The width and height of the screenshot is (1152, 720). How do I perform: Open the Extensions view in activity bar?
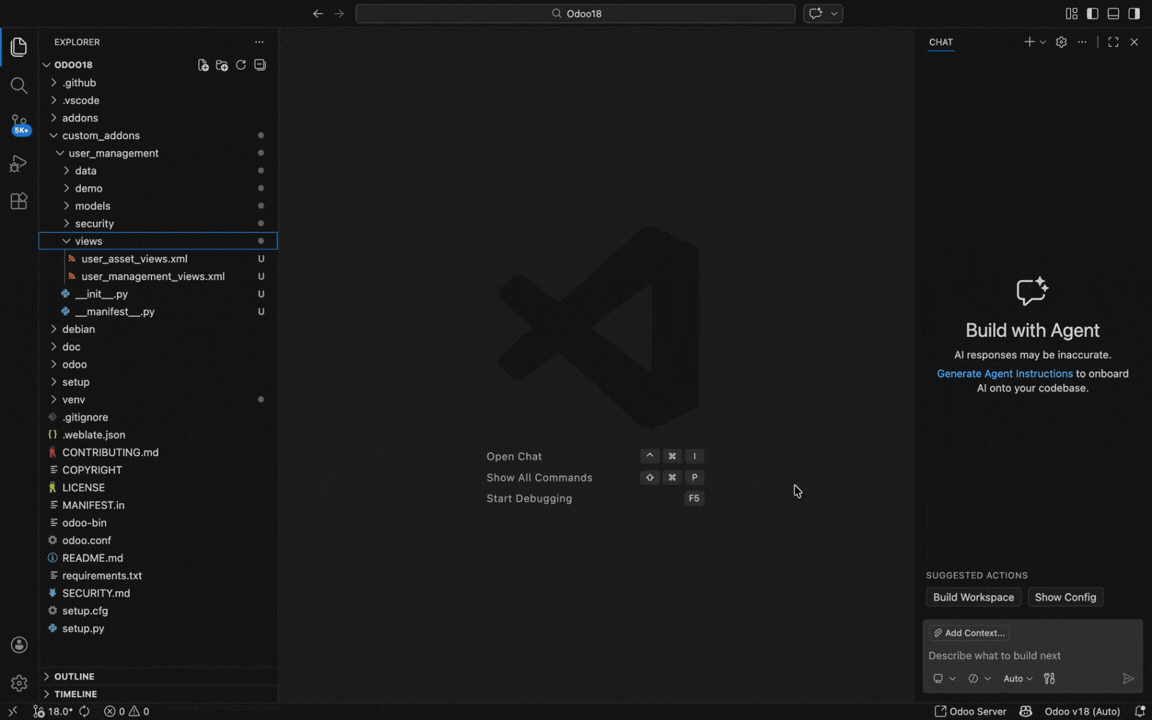pos(19,201)
